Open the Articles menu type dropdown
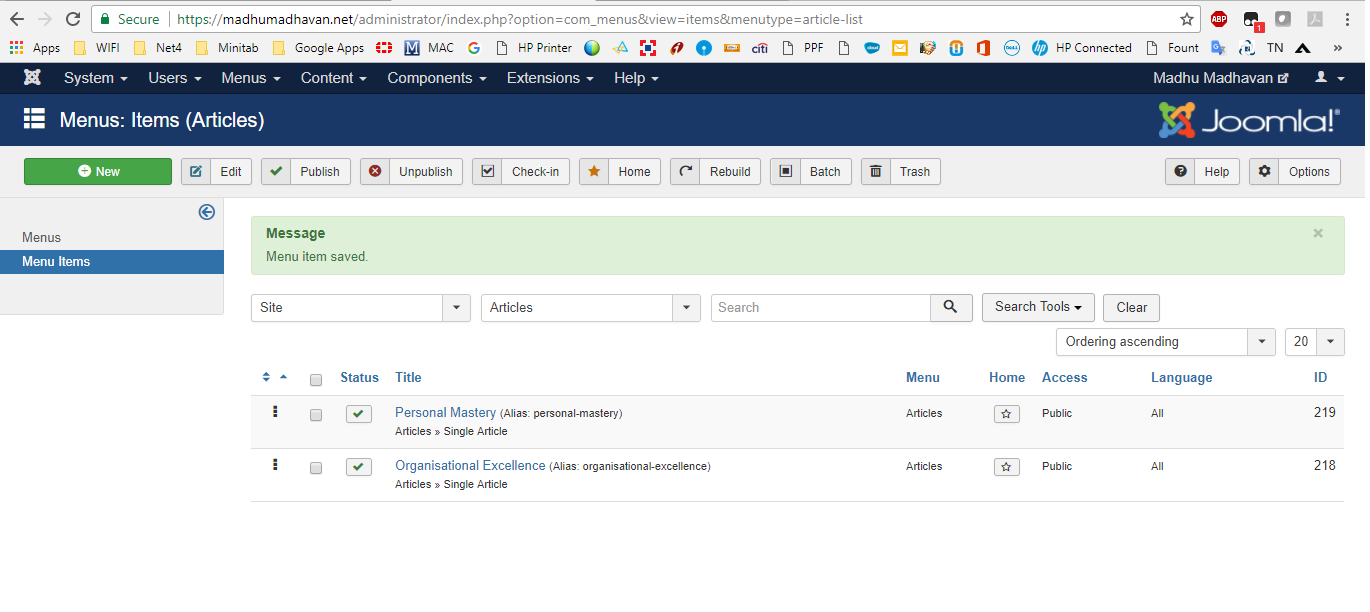This screenshot has width=1370, height=612. [x=590, y=307]
